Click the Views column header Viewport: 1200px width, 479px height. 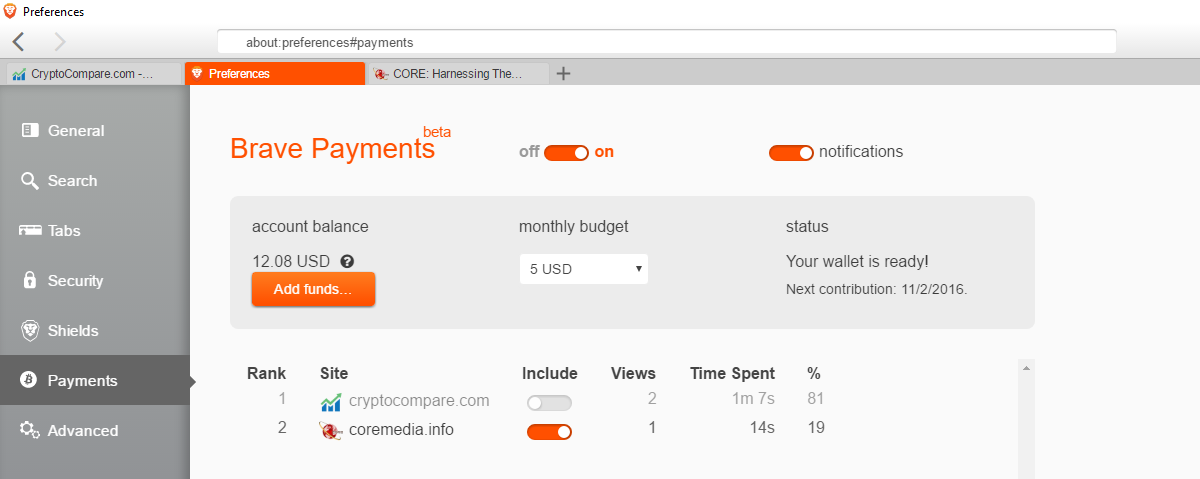point(633,373)
